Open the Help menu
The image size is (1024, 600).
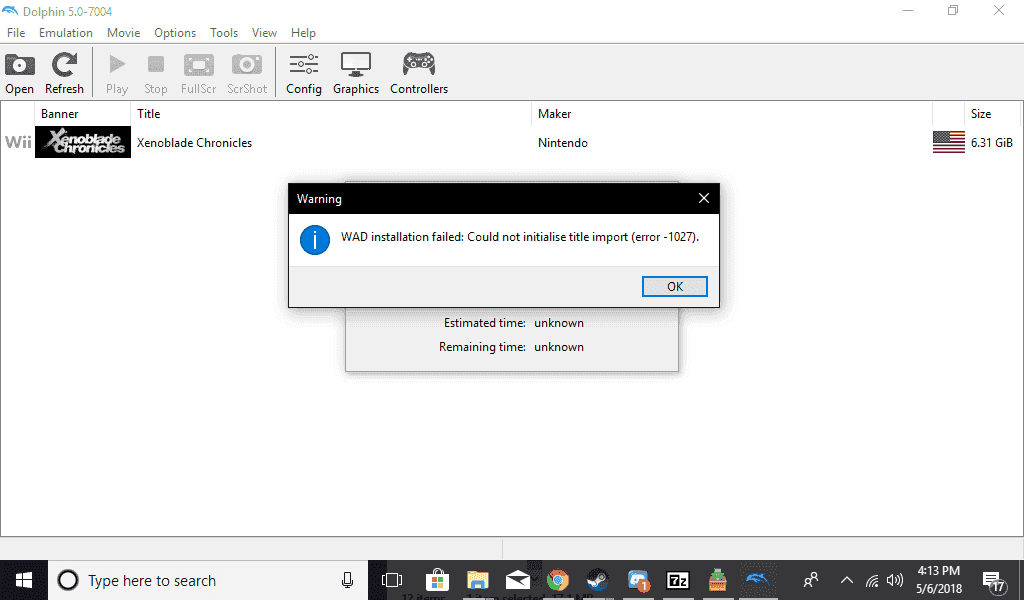303,33
